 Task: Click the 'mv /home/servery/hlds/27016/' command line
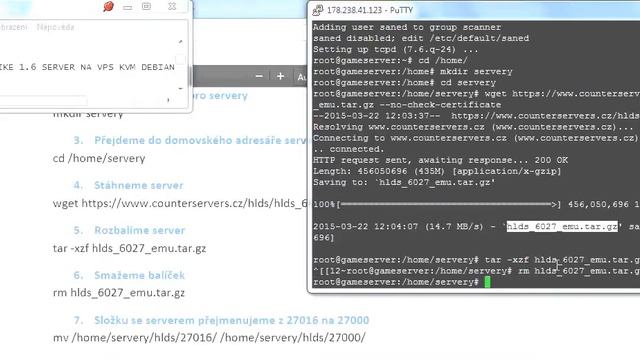tap(209, 338)
